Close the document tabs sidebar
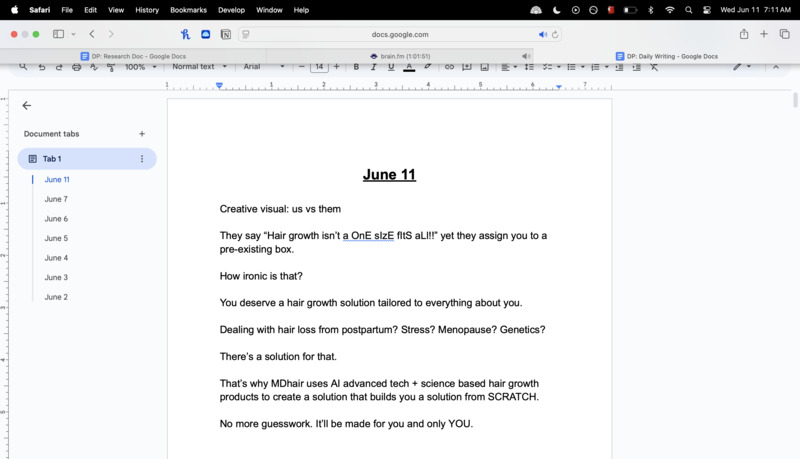Screen dimensions: 800x459 27,106
